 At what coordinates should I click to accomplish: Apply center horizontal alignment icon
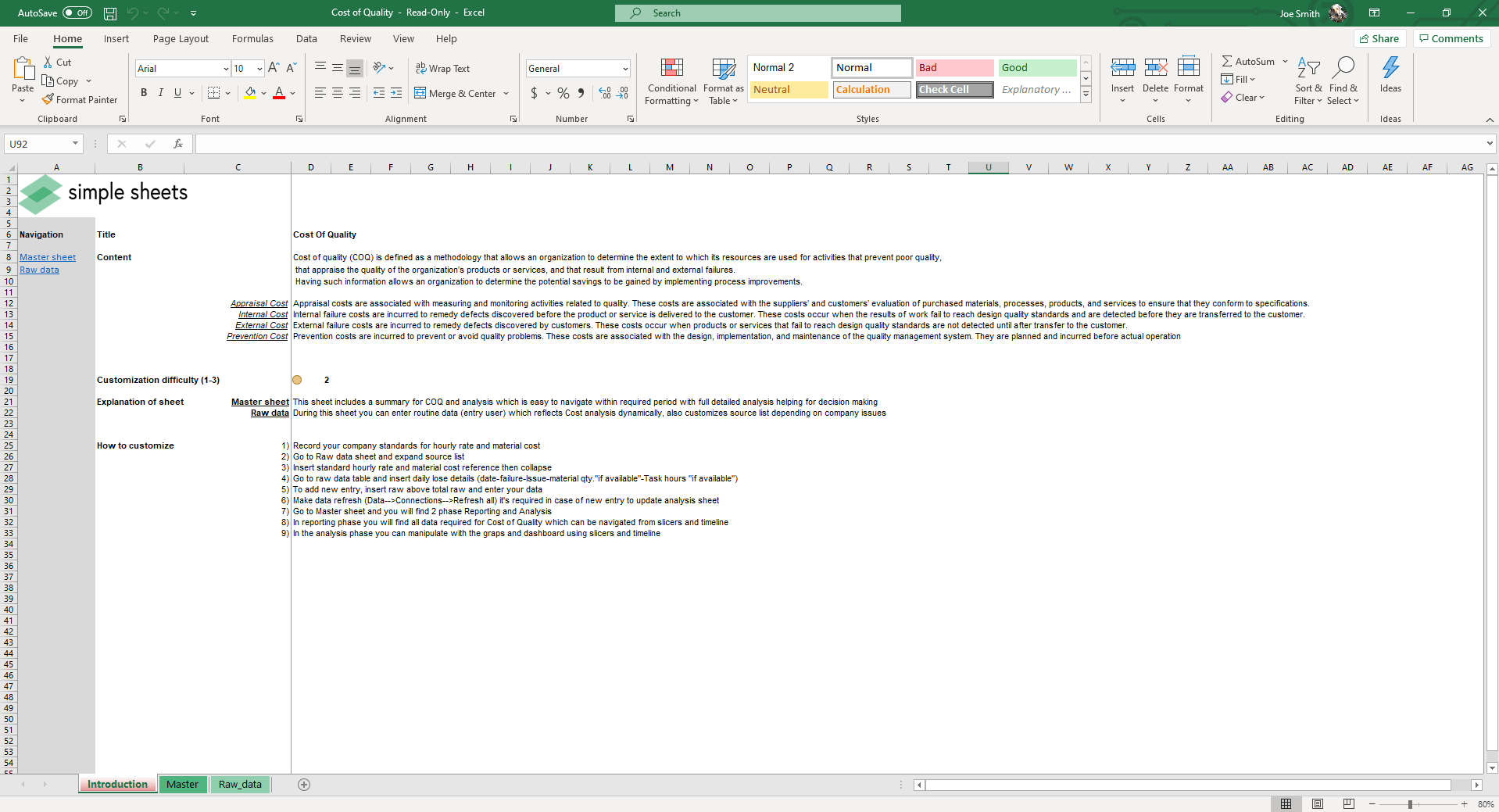(338, 93)
